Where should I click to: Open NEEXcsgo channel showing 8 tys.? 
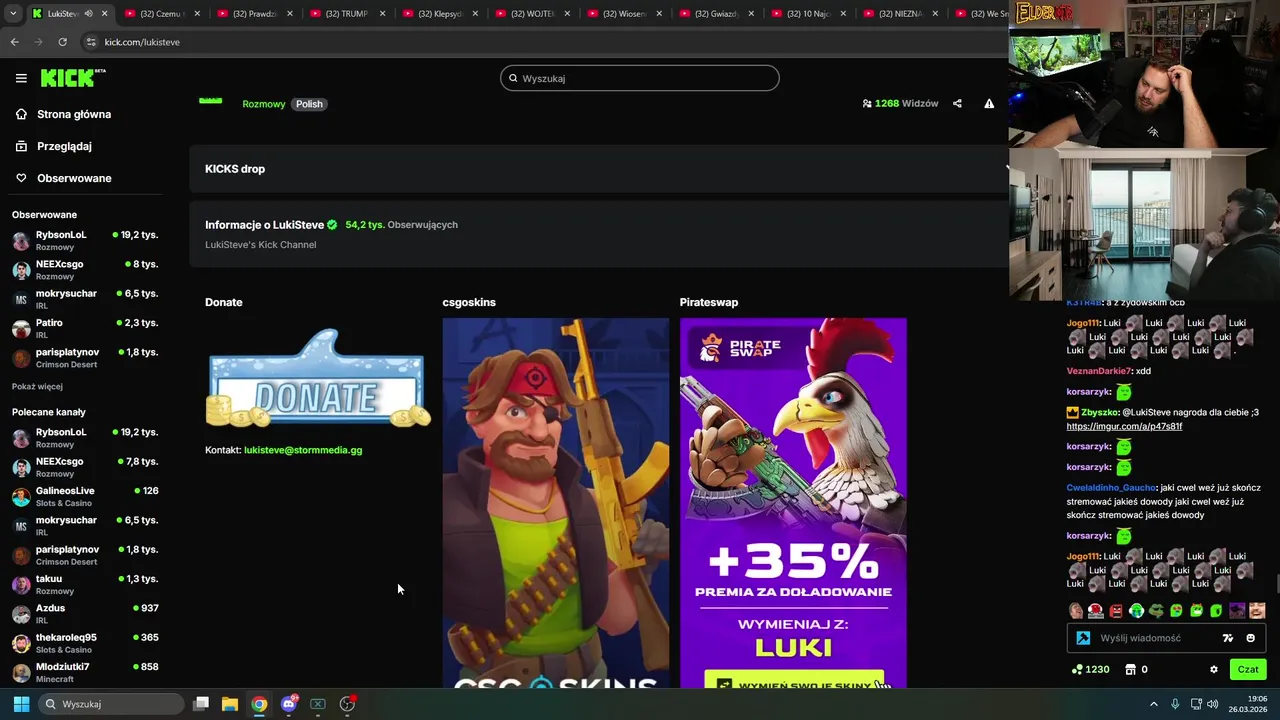85,270
